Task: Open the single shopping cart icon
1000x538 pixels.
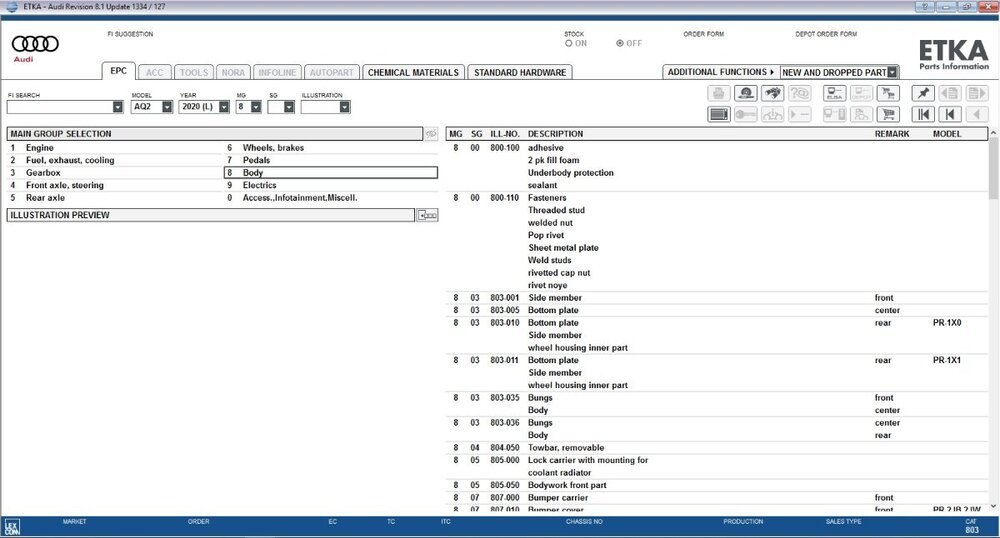Action: 888,114
